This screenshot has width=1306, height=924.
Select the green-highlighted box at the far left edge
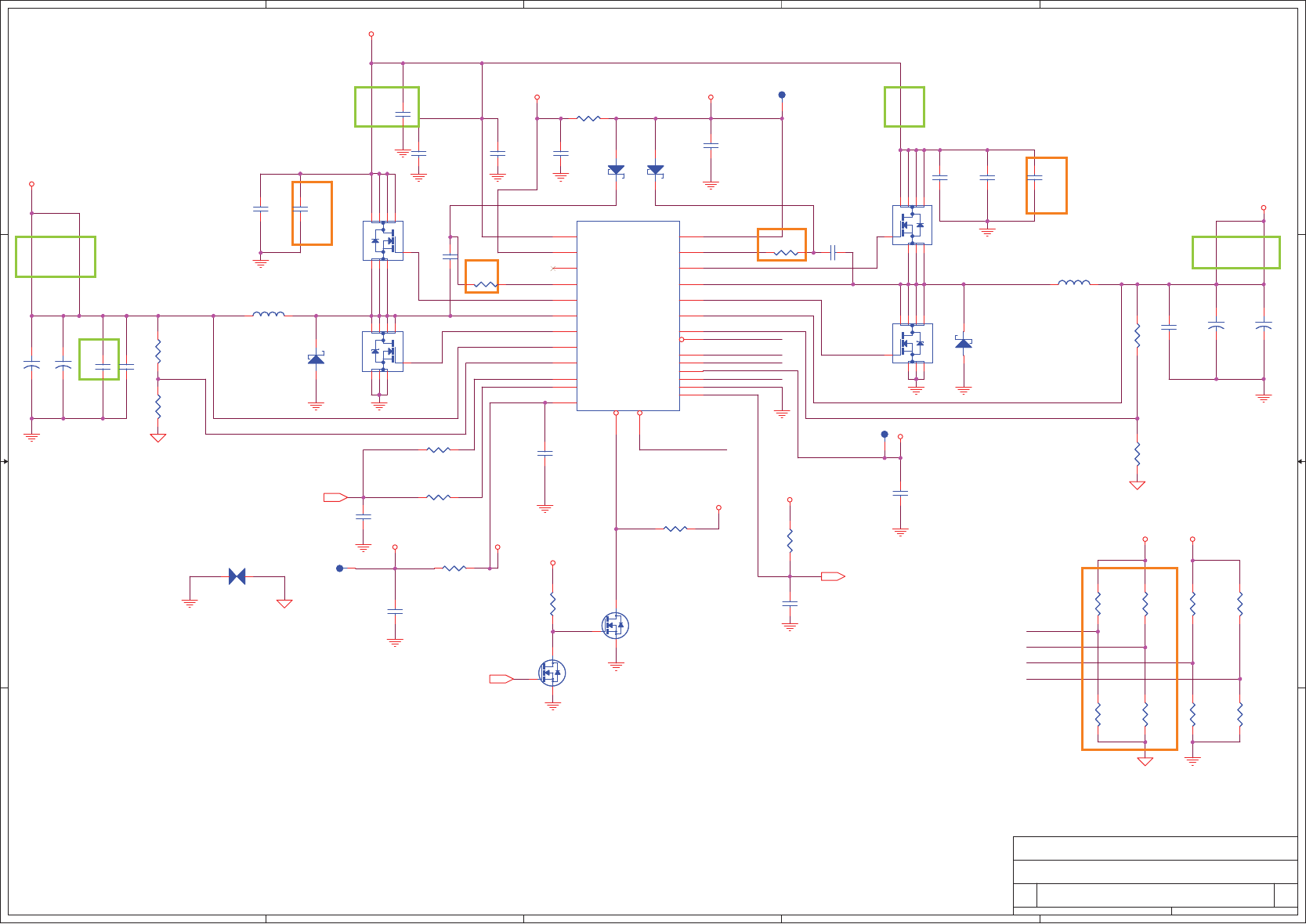tap(56, 257)
